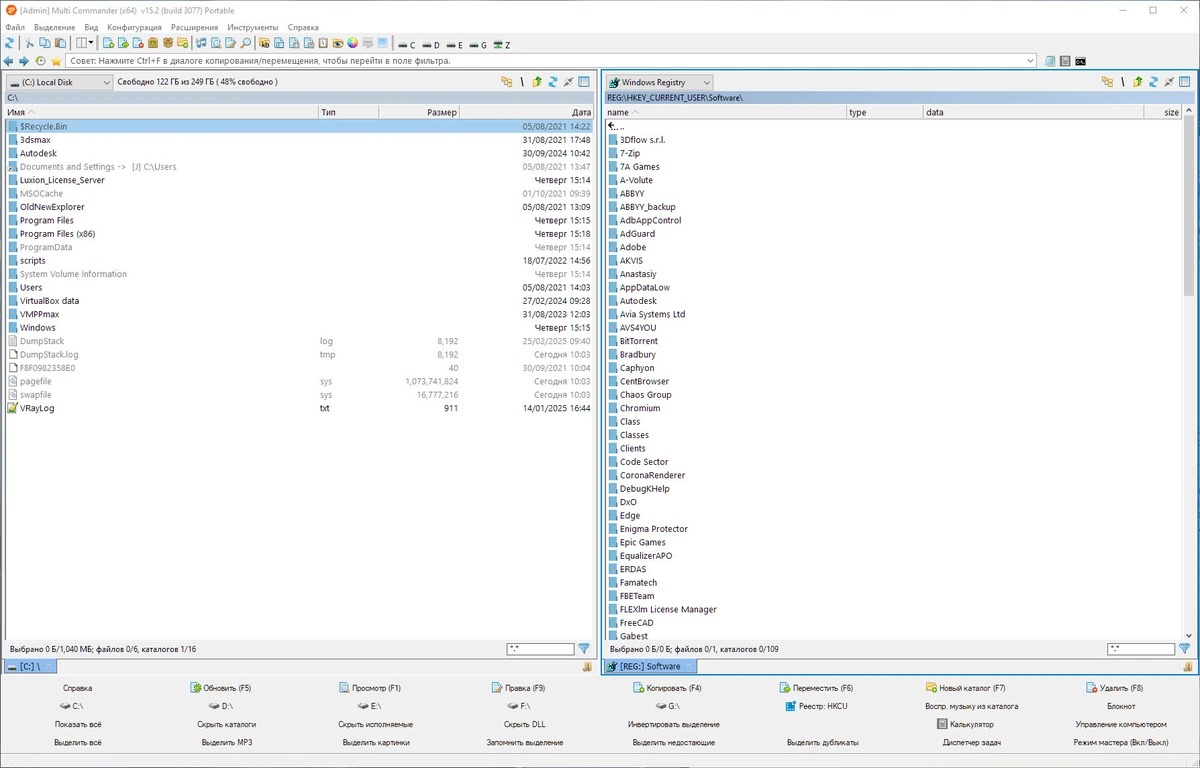This screenshot has height=768, width=1200.
Task: Go up one level in left panel
Action: click(x=537, y=82)
